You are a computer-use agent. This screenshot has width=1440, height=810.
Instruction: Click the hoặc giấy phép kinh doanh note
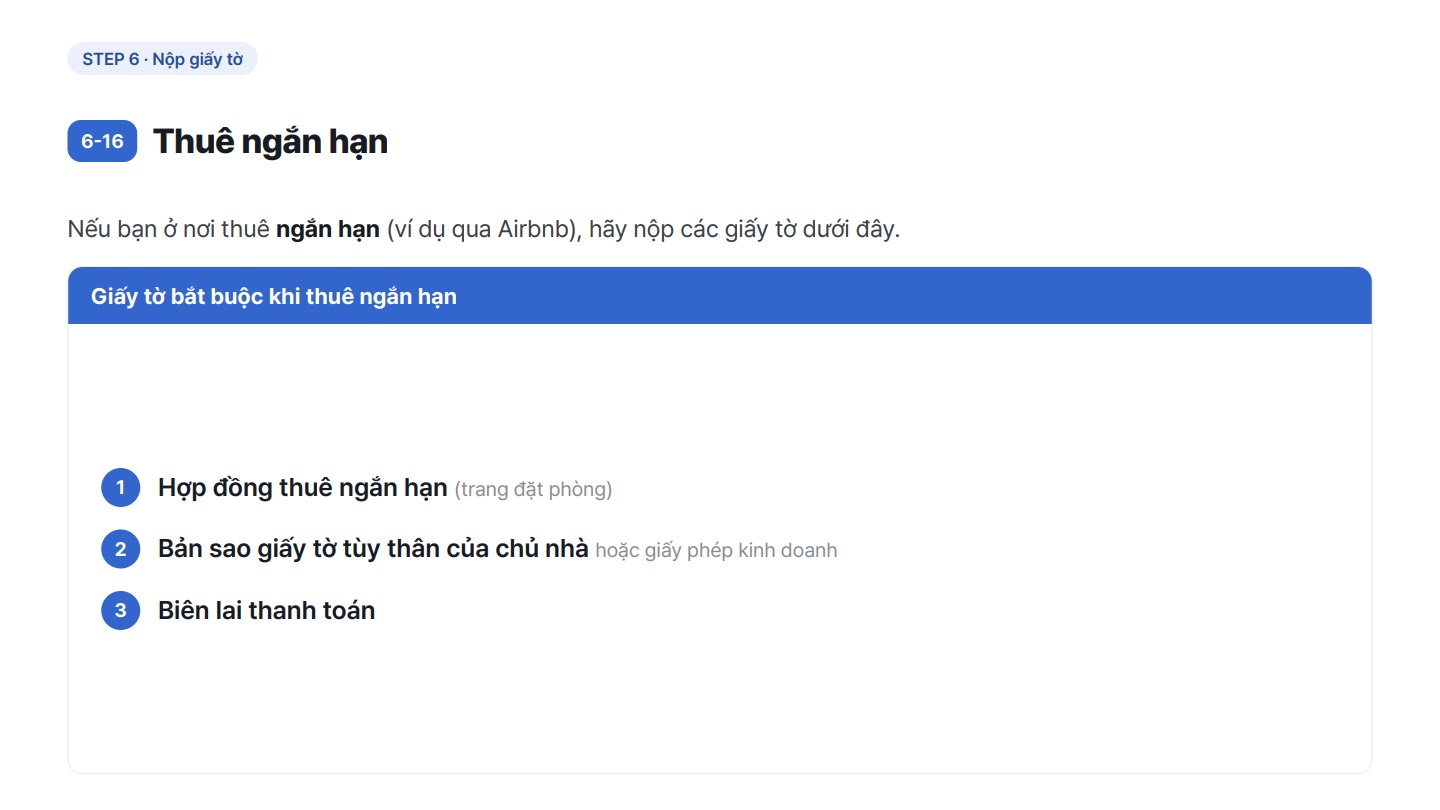point(716,551)
